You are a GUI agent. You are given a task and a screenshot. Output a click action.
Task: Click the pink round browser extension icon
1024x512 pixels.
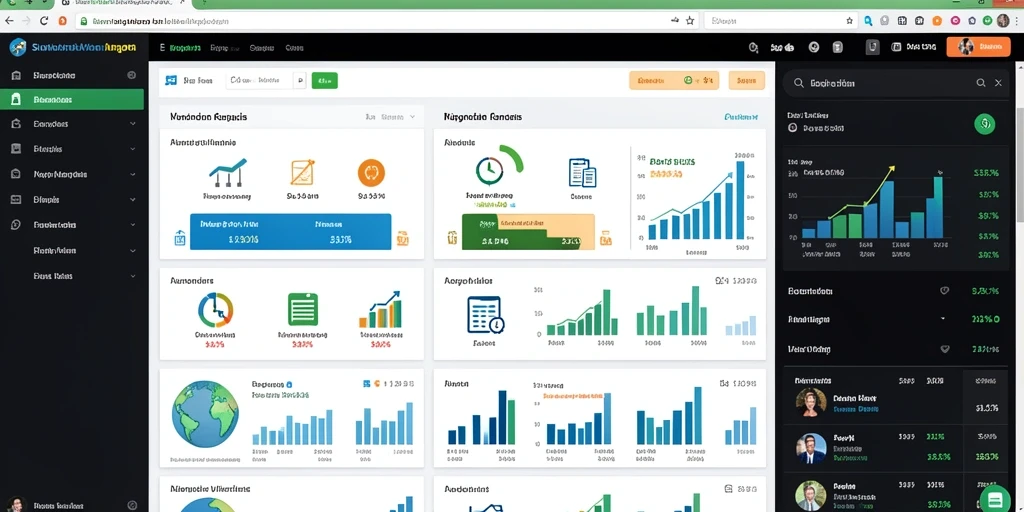tap(955, 21)
